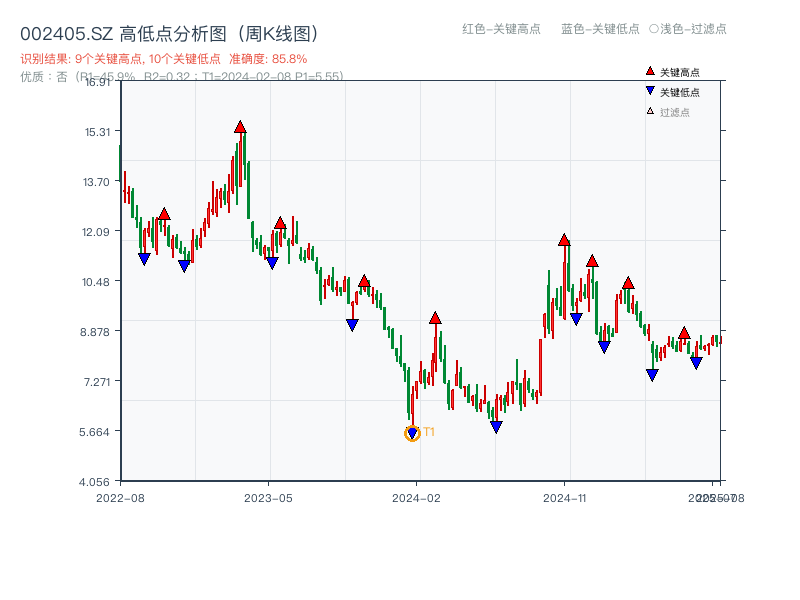Select red high marker near 10.48 in late 2023

364,281
